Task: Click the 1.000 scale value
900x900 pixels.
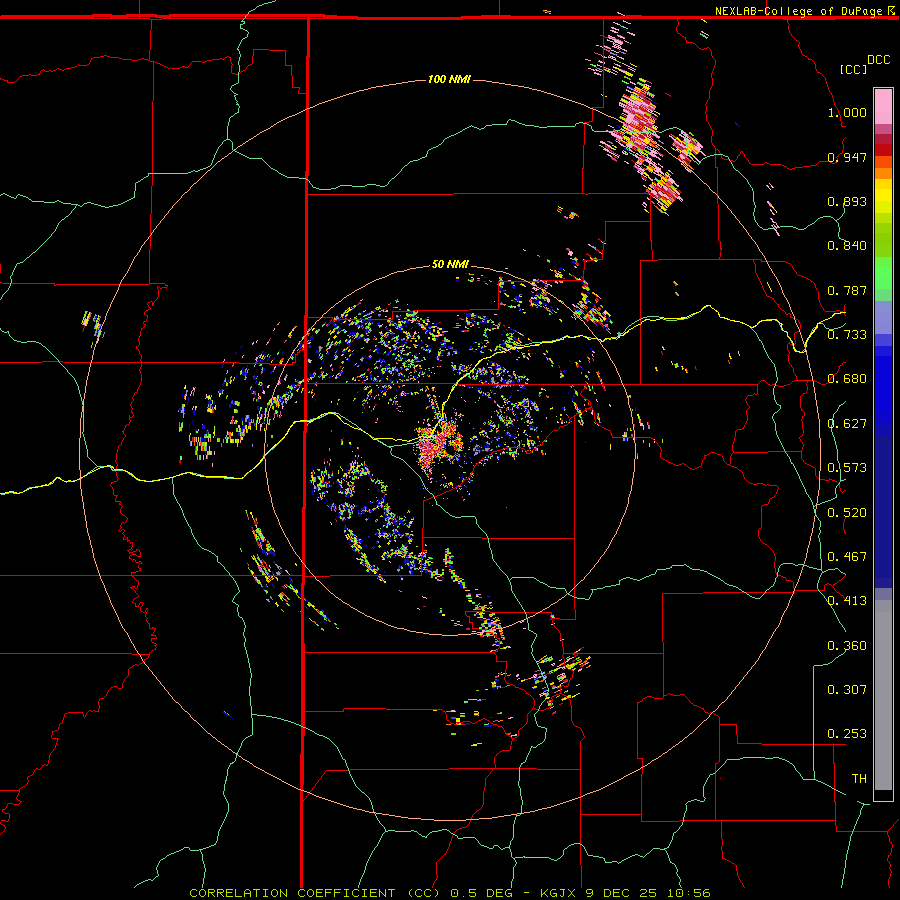Action: coord(847,112)
